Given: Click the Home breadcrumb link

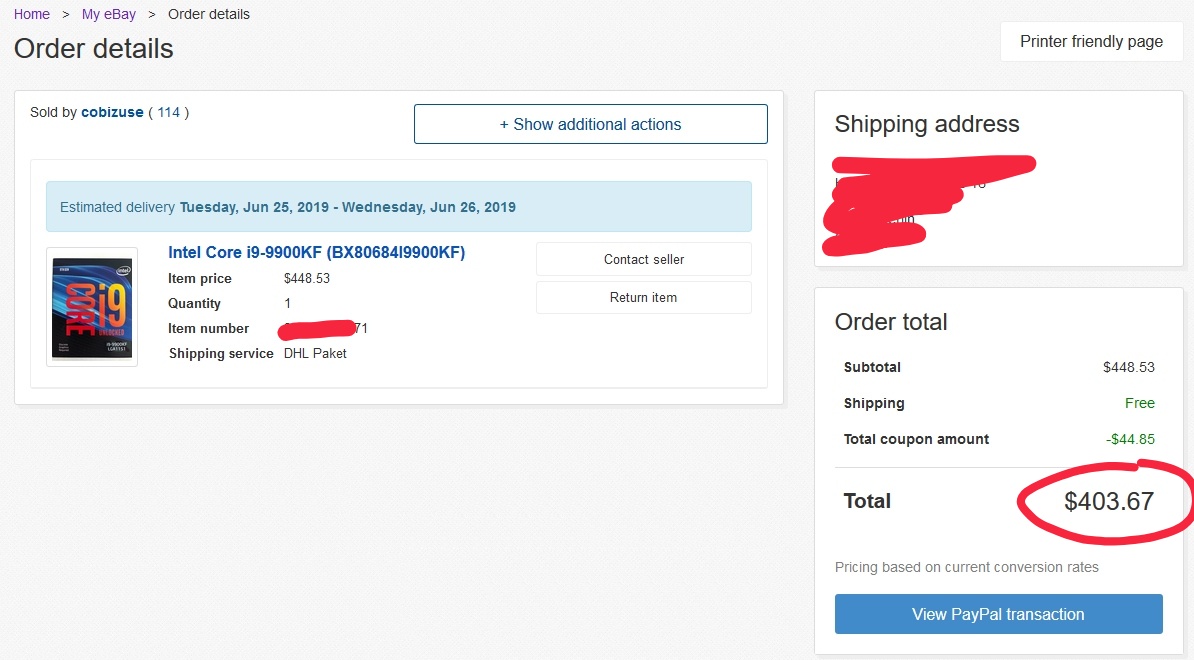Looking at the screenshot, I should pyautogui.click(x=32, y=14).
